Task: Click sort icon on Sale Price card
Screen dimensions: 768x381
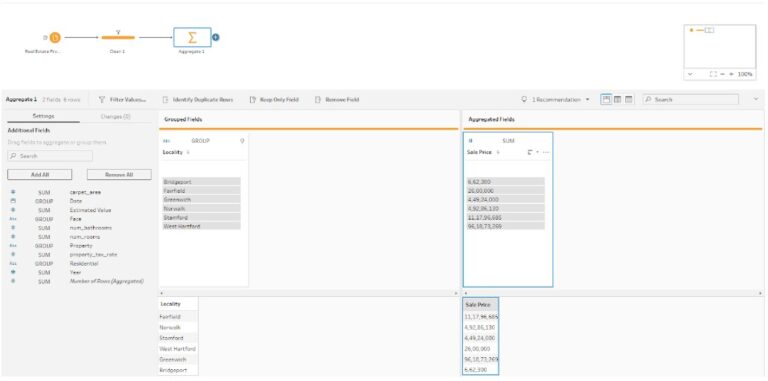Action: tap(530, 152)
